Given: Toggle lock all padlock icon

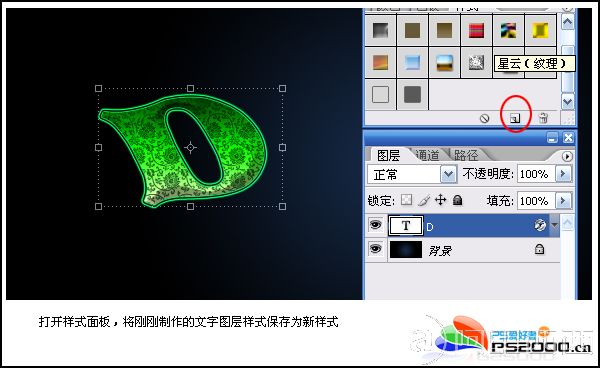Looking at the screenshot, I should (x=457, y=200).
